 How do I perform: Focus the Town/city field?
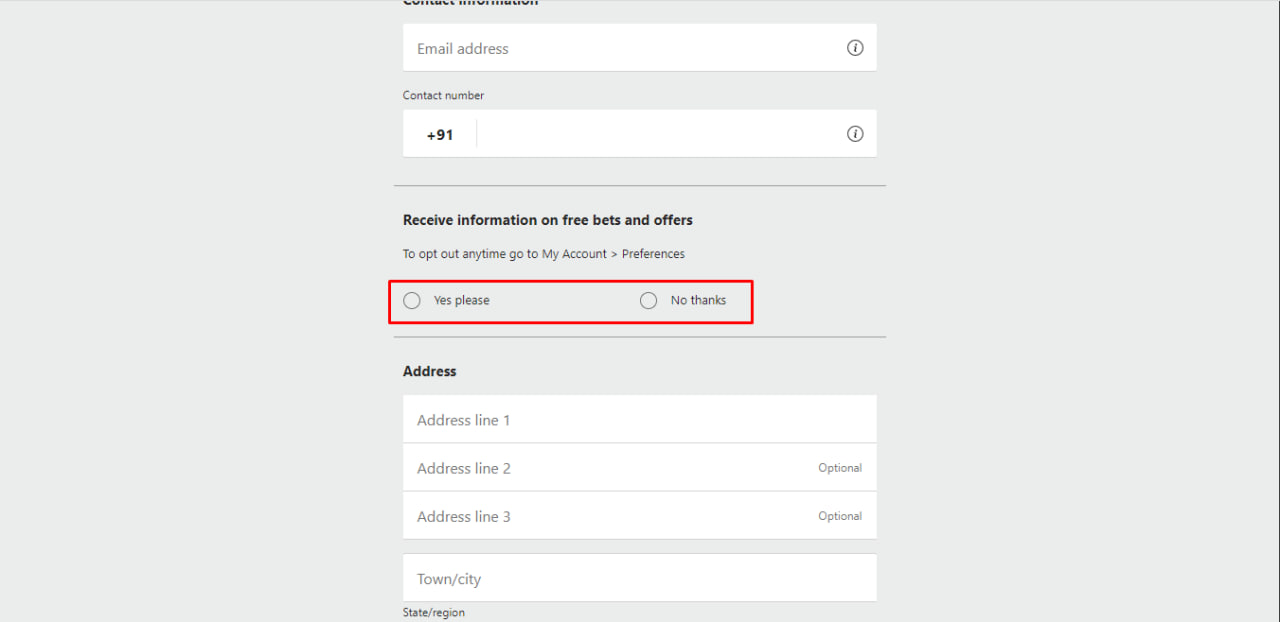(640, 579)
